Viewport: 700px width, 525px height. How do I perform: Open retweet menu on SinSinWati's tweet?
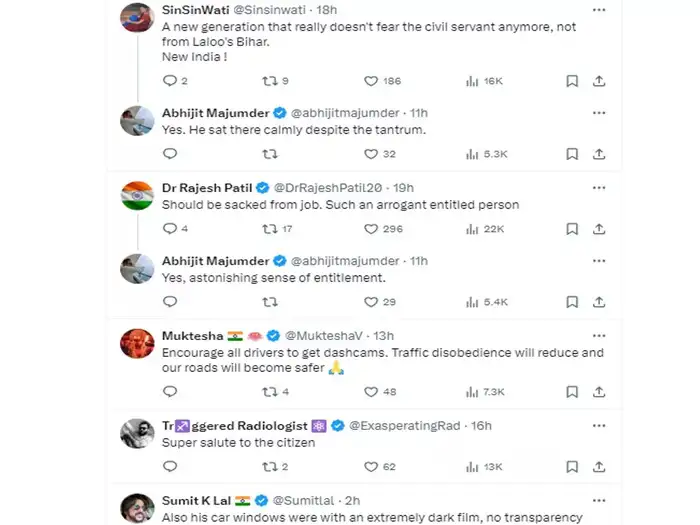[270, 81]
